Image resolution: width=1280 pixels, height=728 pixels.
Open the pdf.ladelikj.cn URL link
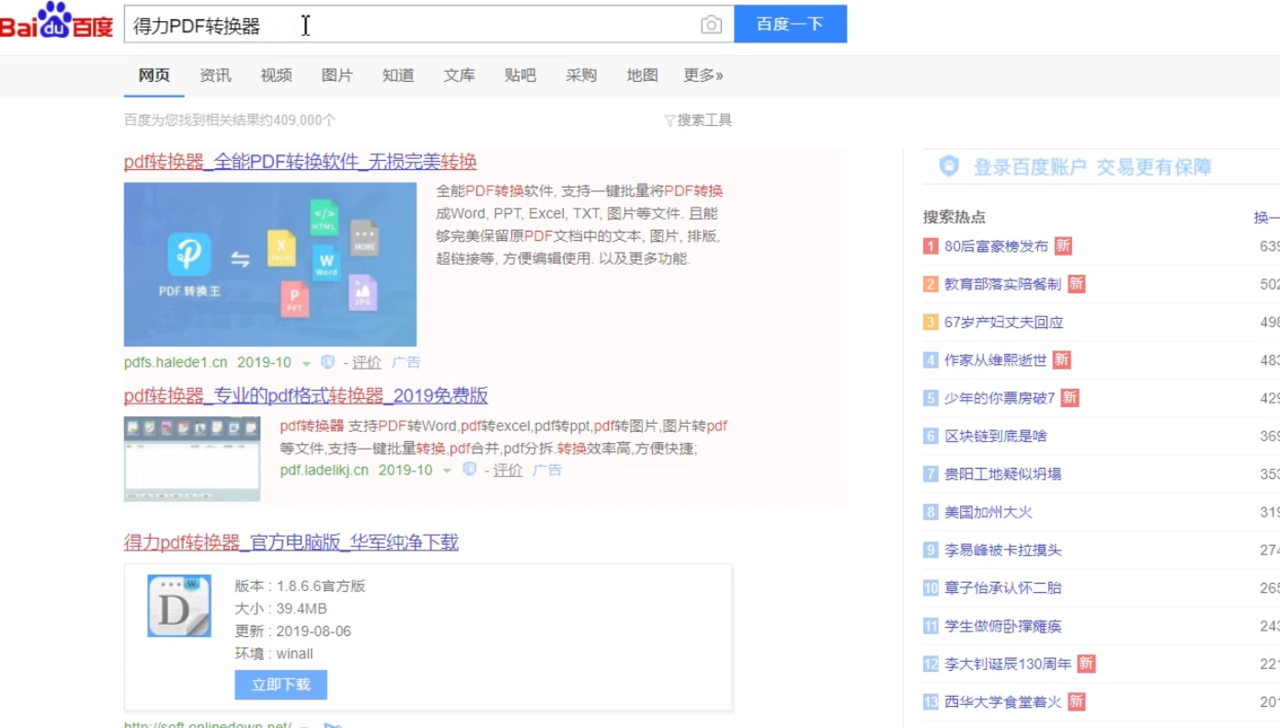(324, 470)
